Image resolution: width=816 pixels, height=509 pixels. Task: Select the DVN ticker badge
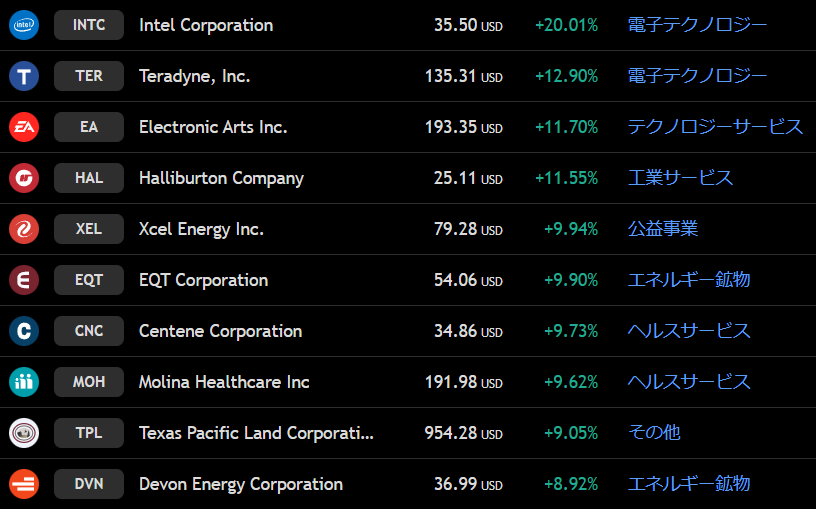pos(89,484)
